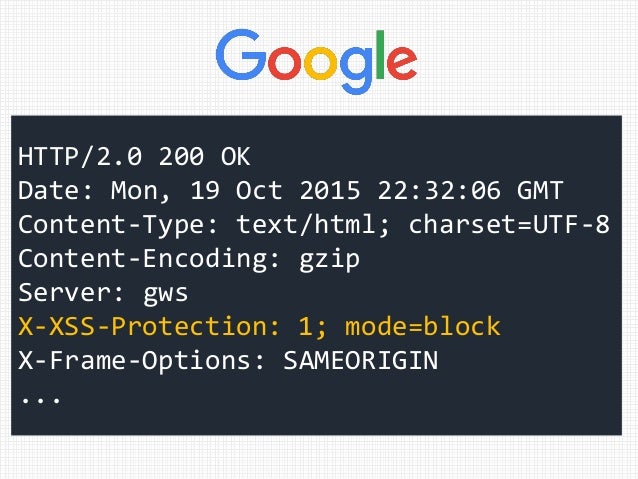Click the 22:32:06 GMT timestamp
This screenshot has width=638, height=479.
(471, 190)
